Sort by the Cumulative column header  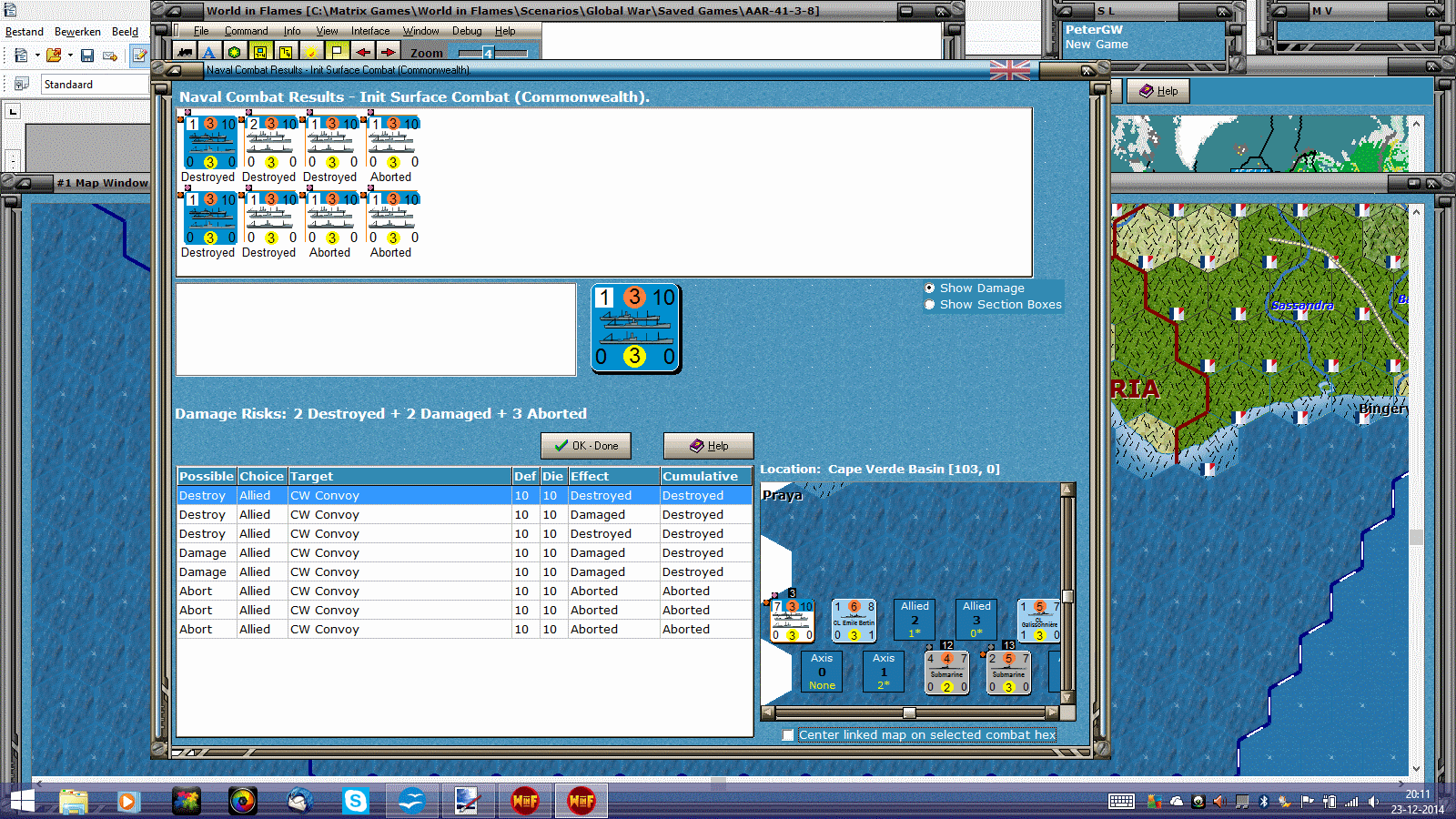pyautogui.click(x=706, y=476)
